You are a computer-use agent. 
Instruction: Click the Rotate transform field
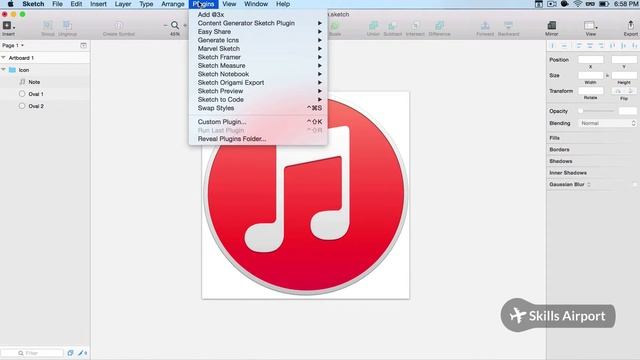pos(591,91)
